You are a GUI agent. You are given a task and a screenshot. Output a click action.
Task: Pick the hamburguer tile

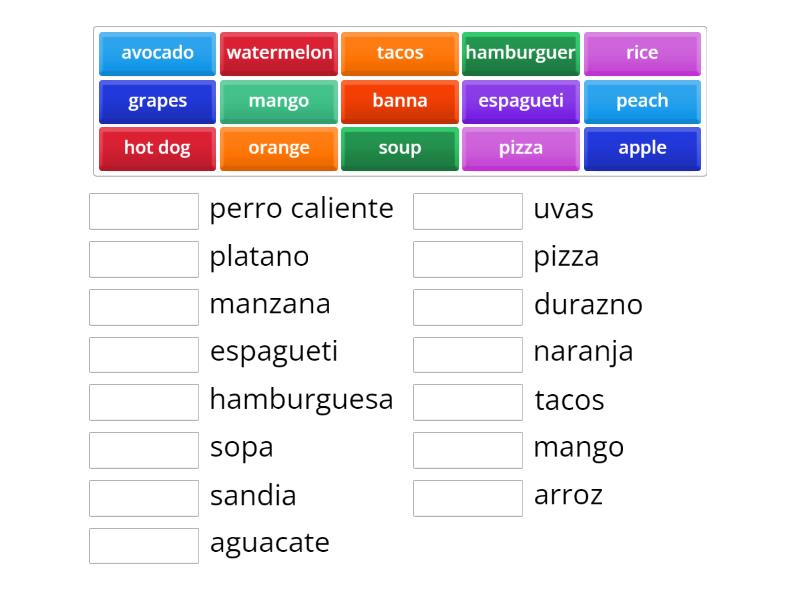(521, 53)
